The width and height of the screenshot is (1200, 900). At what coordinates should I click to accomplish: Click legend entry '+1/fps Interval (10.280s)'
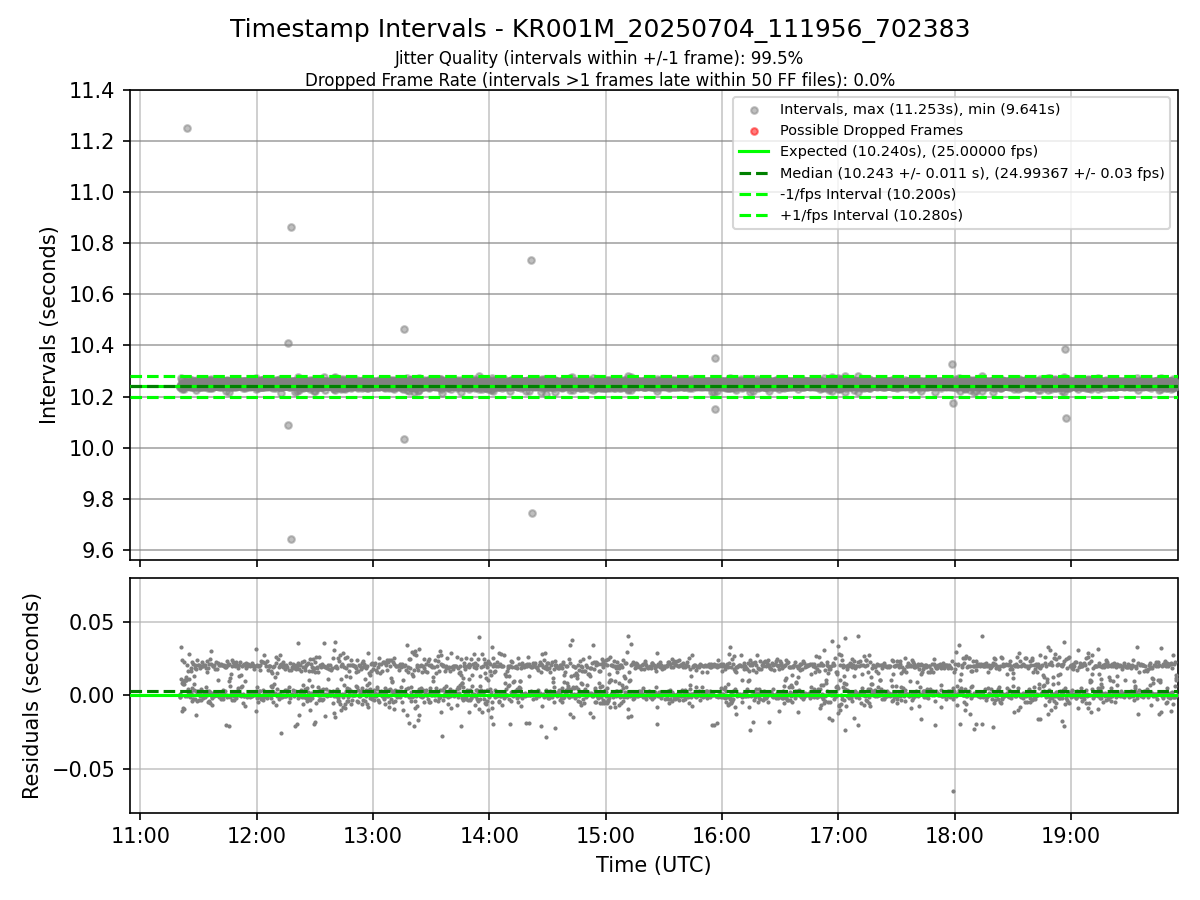click(871, 215)
